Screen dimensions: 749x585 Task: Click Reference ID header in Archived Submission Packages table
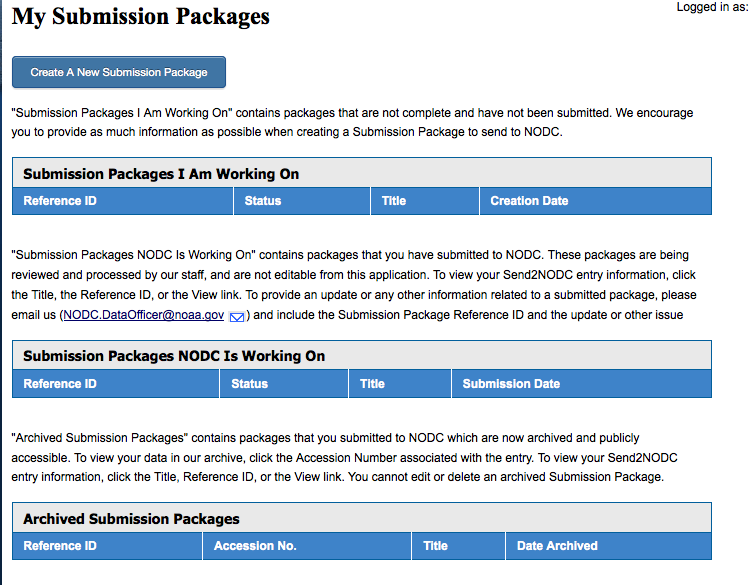tap(60, 546)
